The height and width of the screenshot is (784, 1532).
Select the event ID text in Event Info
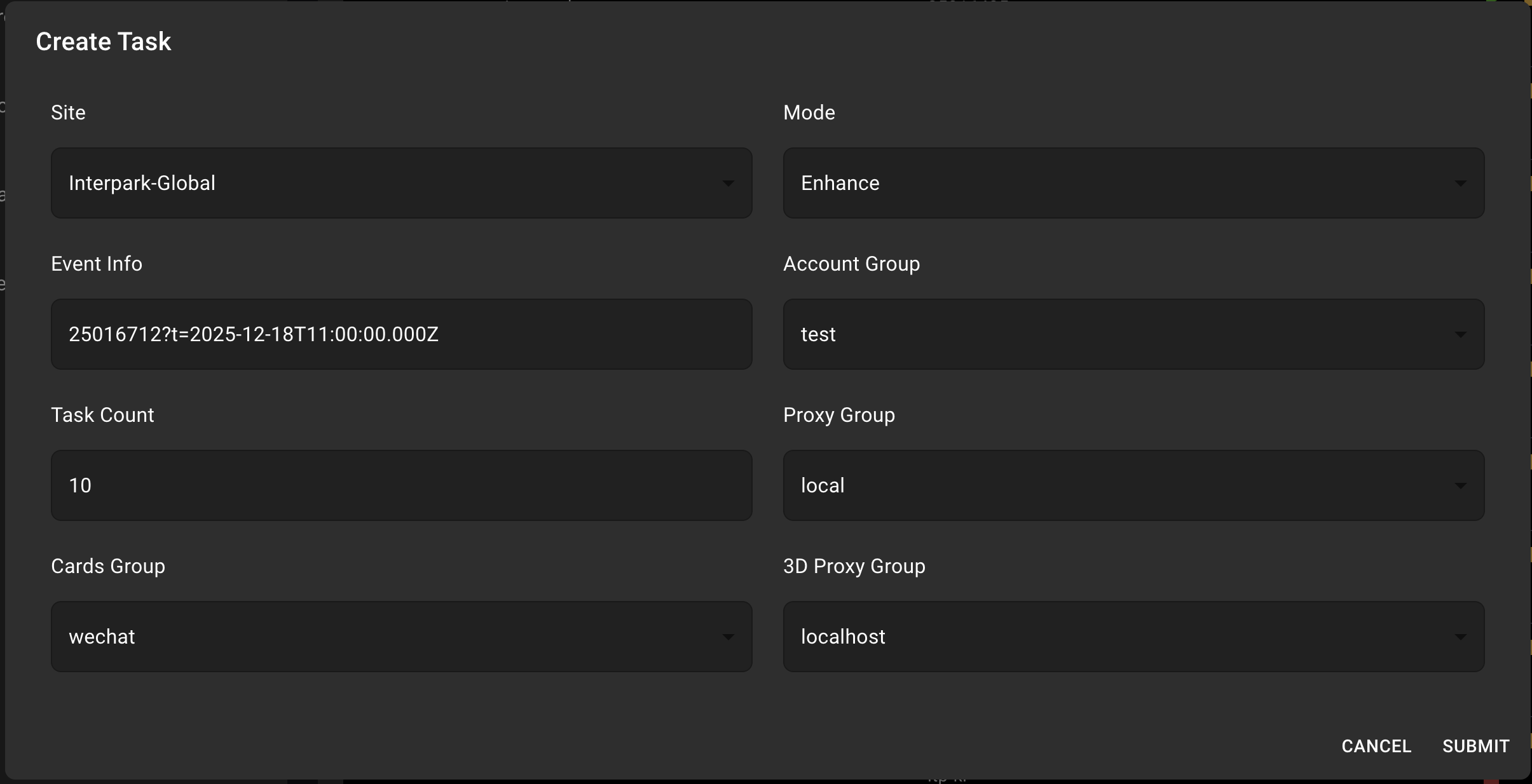coord(253,334)
